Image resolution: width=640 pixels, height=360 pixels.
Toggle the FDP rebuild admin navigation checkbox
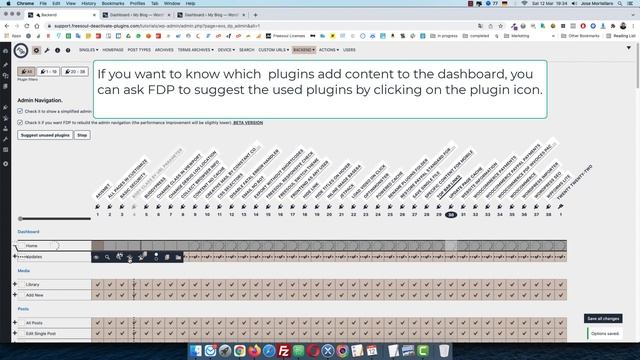tap(20, 122)
